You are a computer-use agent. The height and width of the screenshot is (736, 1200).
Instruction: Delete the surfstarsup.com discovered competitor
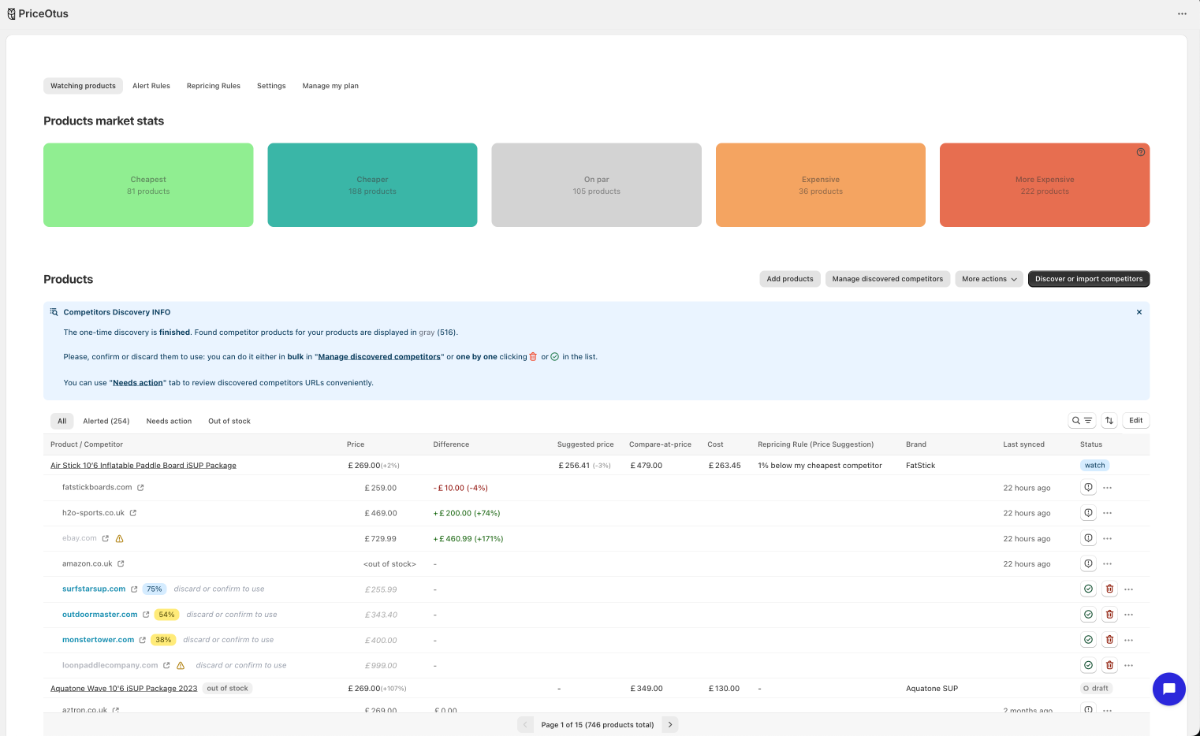tap(1109, 589)
